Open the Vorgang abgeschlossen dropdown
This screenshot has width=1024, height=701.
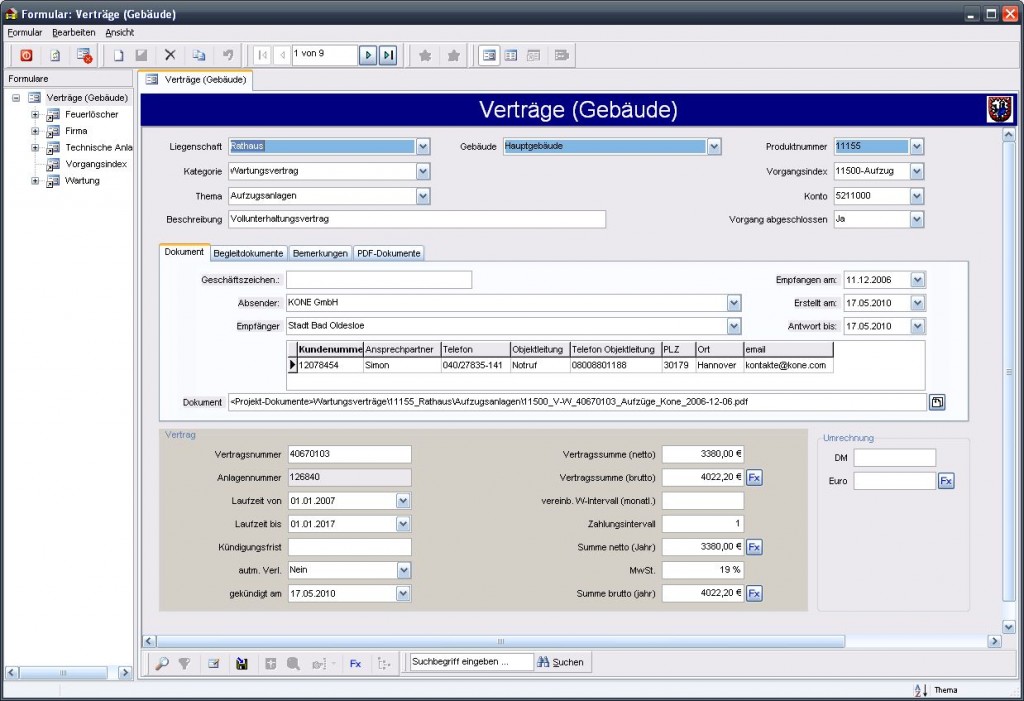pos(916,219)
